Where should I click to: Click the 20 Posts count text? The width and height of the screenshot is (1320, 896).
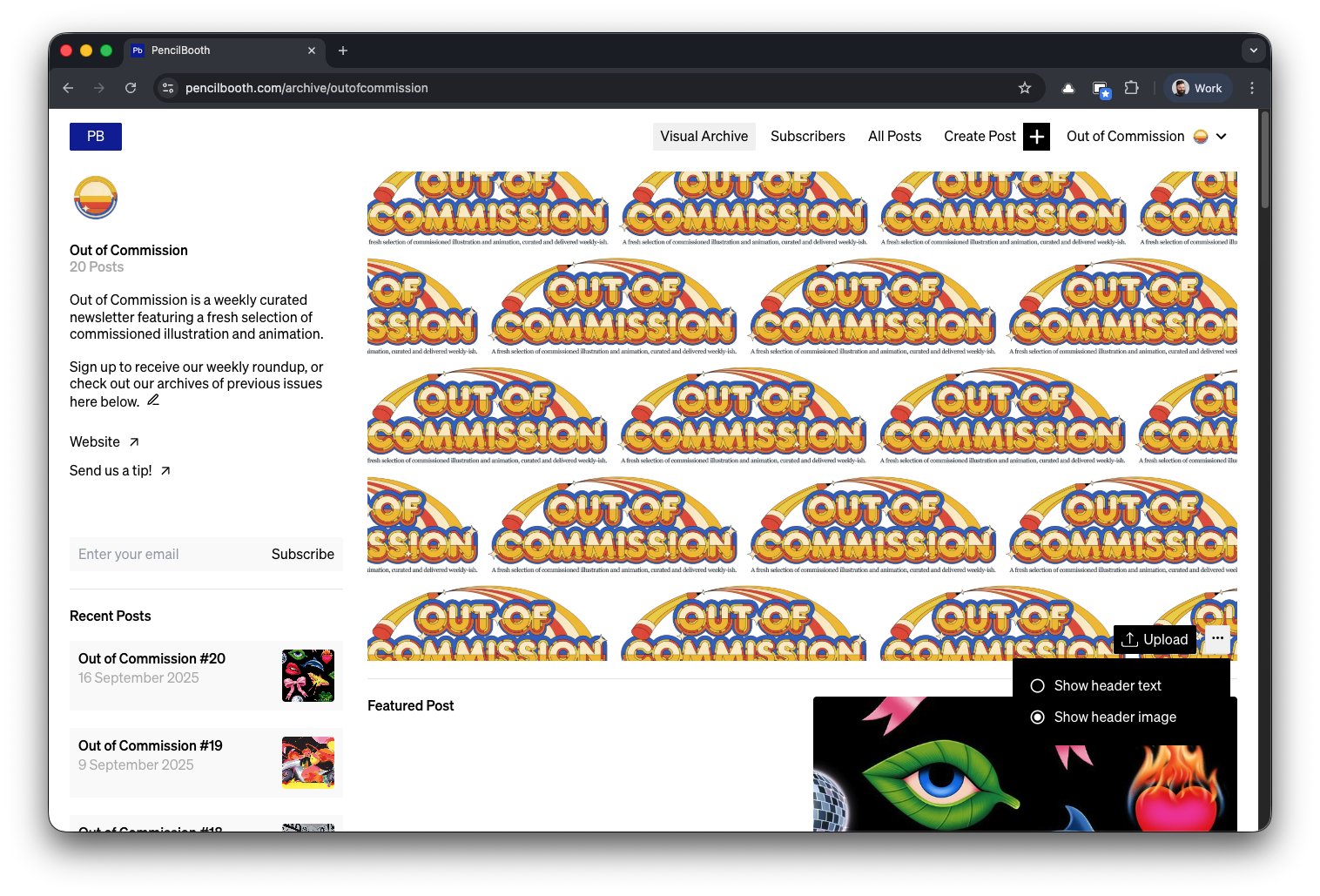tap(97, 267)
